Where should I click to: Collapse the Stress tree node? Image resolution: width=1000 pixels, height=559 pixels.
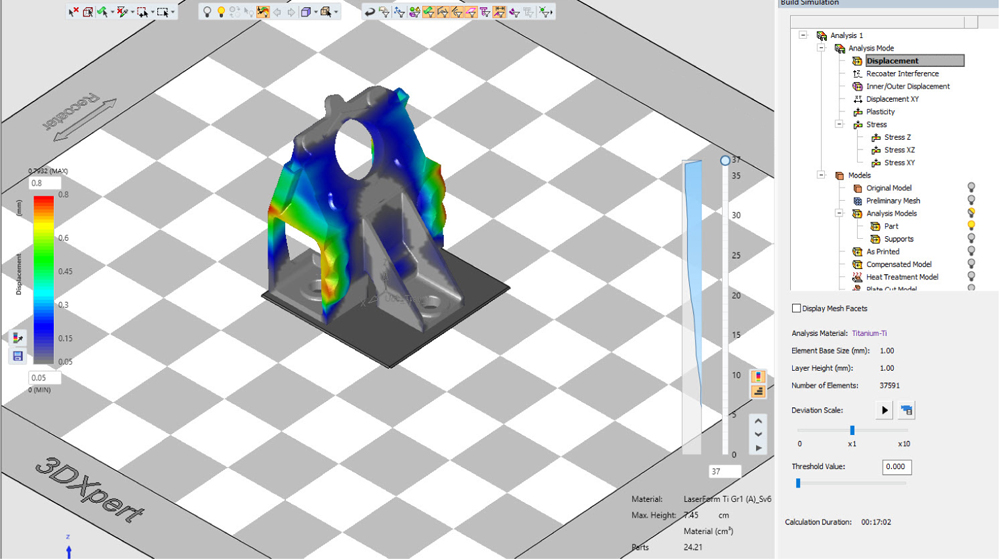coord(839,124)
